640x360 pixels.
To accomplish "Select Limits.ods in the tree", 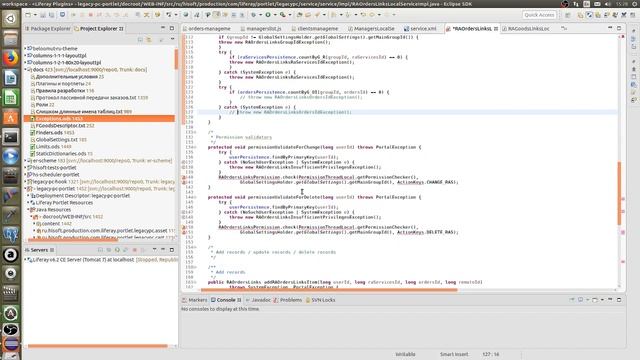I will (51, 147).
